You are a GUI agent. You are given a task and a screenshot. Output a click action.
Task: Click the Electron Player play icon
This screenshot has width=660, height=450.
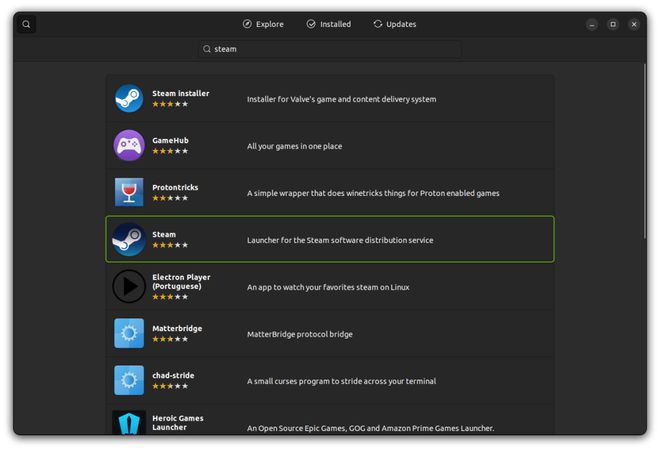coord(129,286)
